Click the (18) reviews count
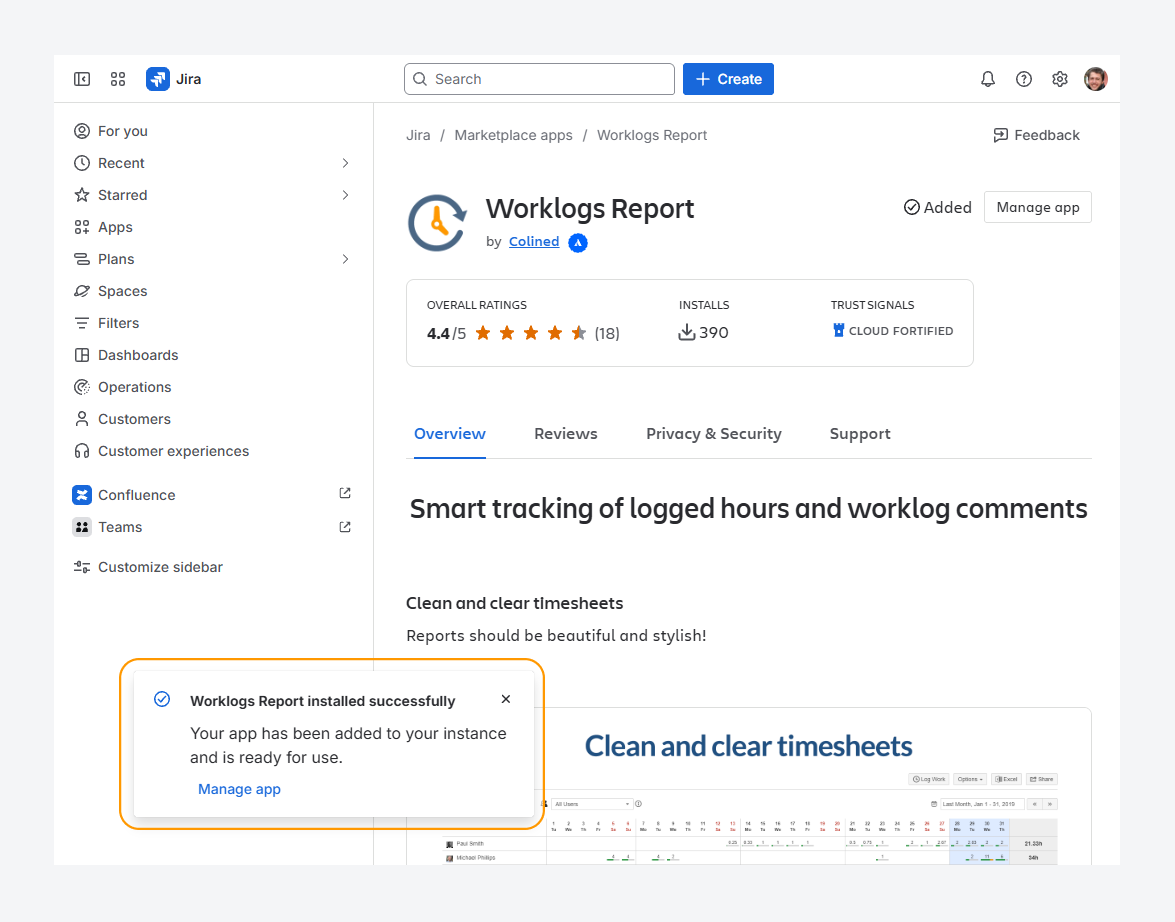1175x922 pixels. coord(607,334)
